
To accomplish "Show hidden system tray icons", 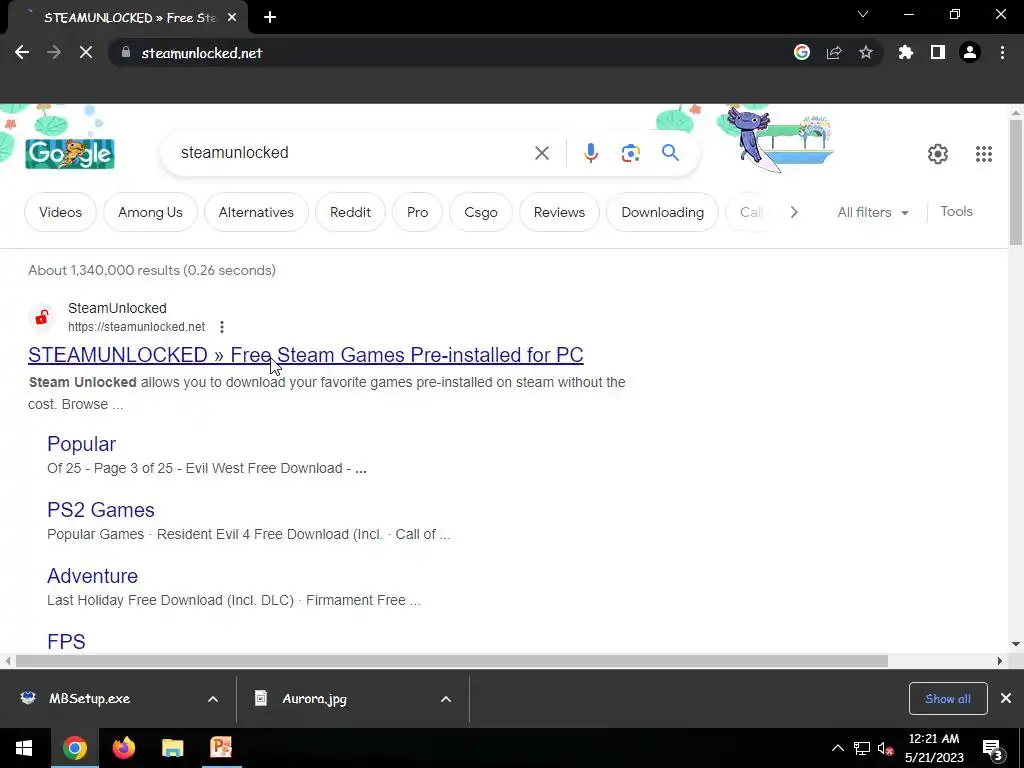I will coord(838,748).
